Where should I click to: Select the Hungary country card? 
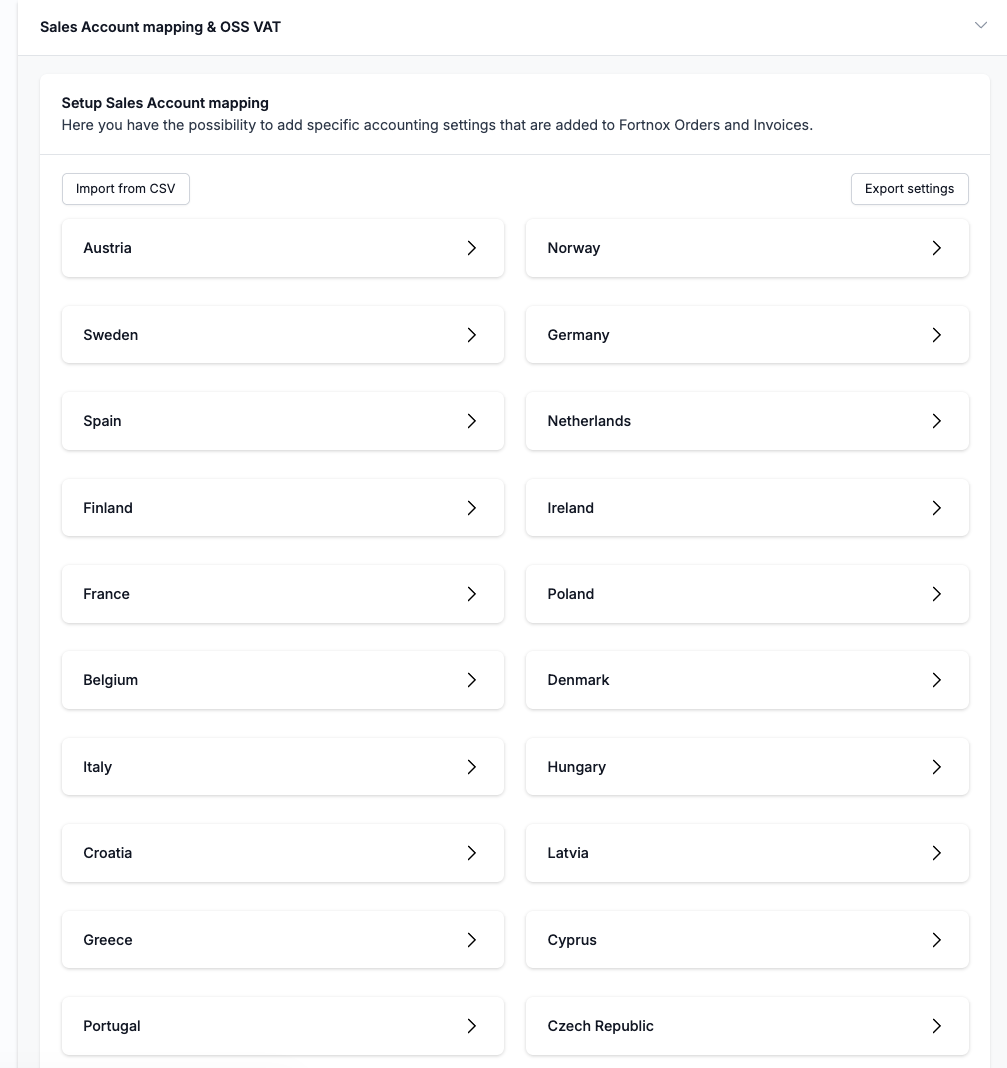[747, 767]
